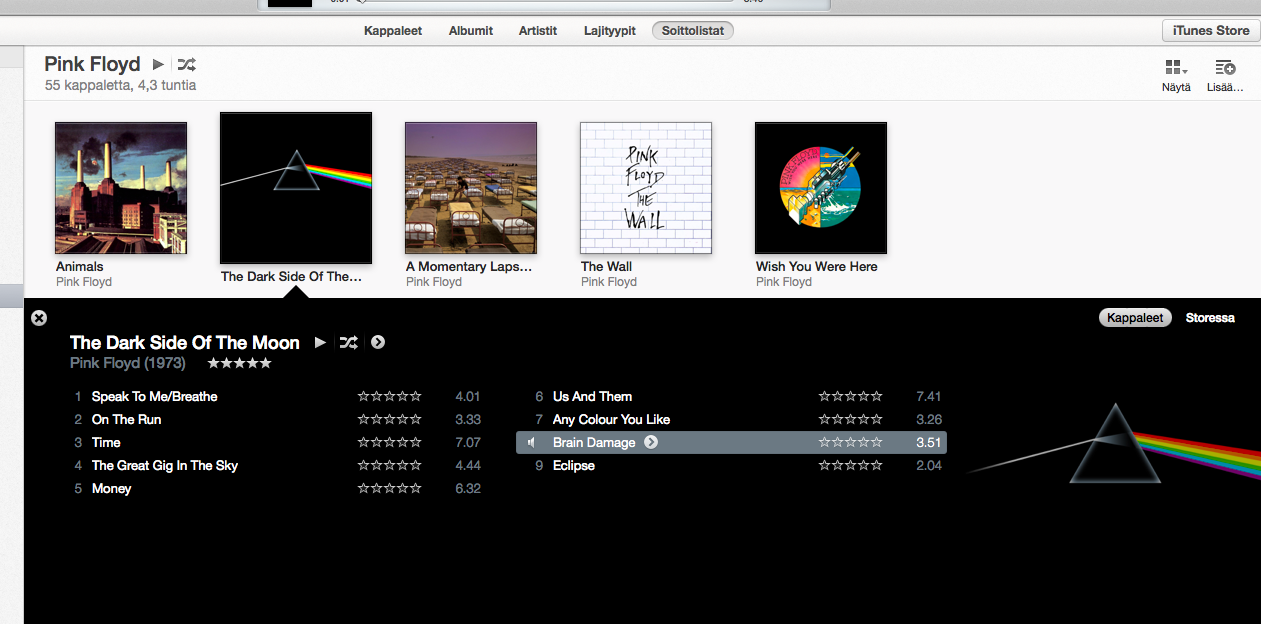
Task: Select Wish You Were Here album cover
Action: [821, 188]
